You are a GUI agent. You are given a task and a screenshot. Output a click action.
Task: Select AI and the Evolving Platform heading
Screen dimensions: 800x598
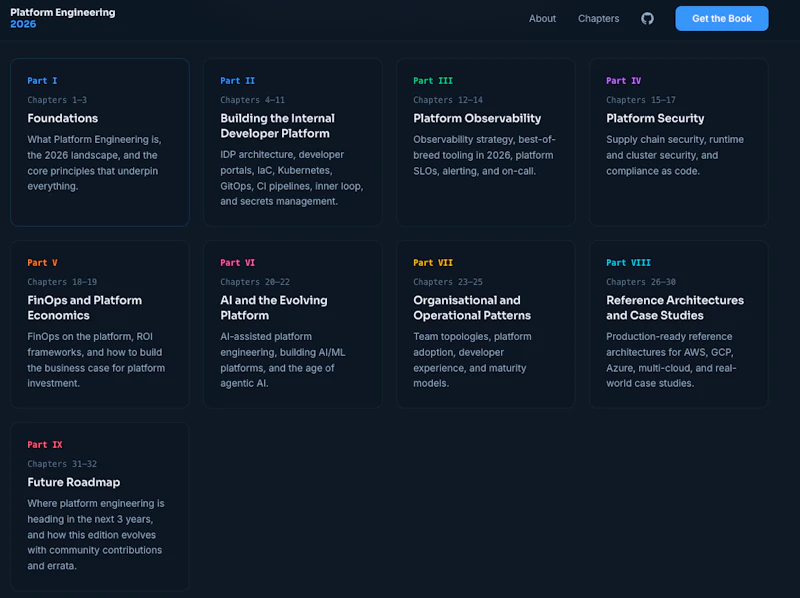click(x=274, y=308)
